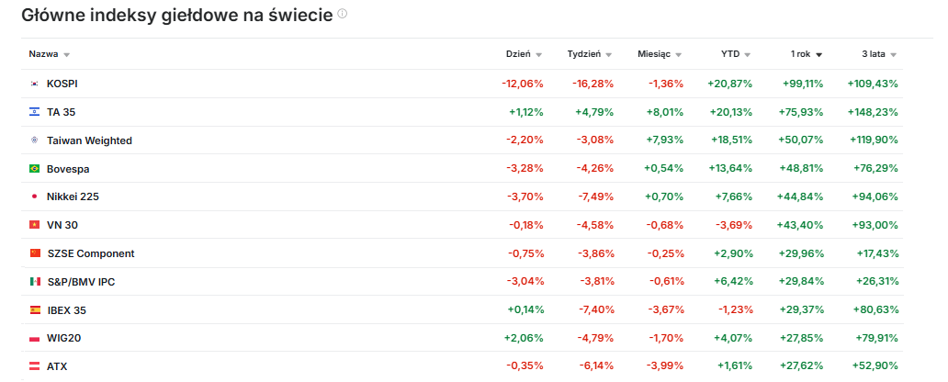
Task: Click the China flag icon for SZSE Component
Action: (x=35, y=253)
